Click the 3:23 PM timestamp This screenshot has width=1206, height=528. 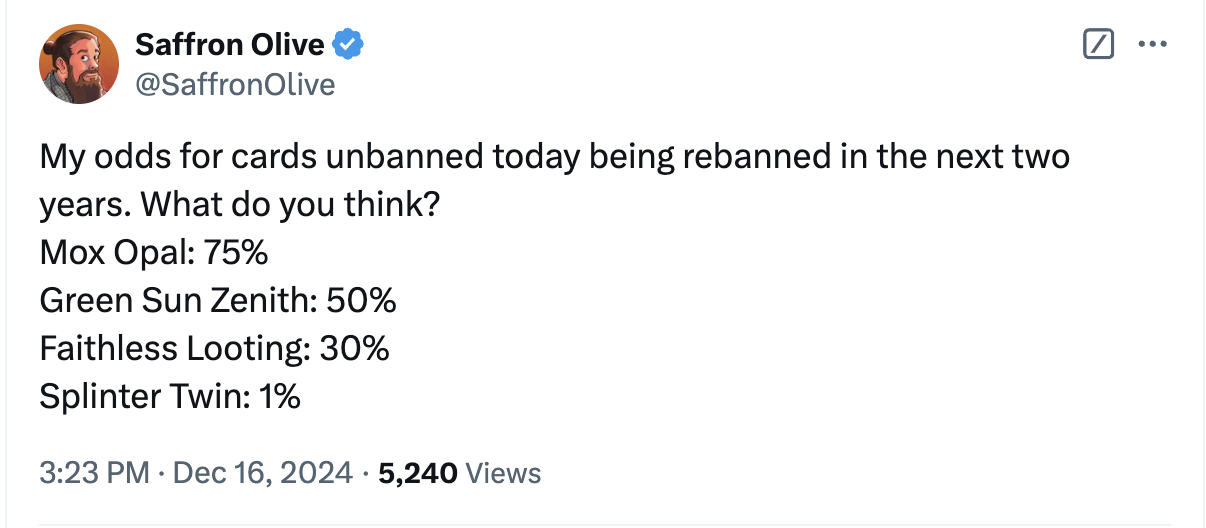[x=95, y=472]
